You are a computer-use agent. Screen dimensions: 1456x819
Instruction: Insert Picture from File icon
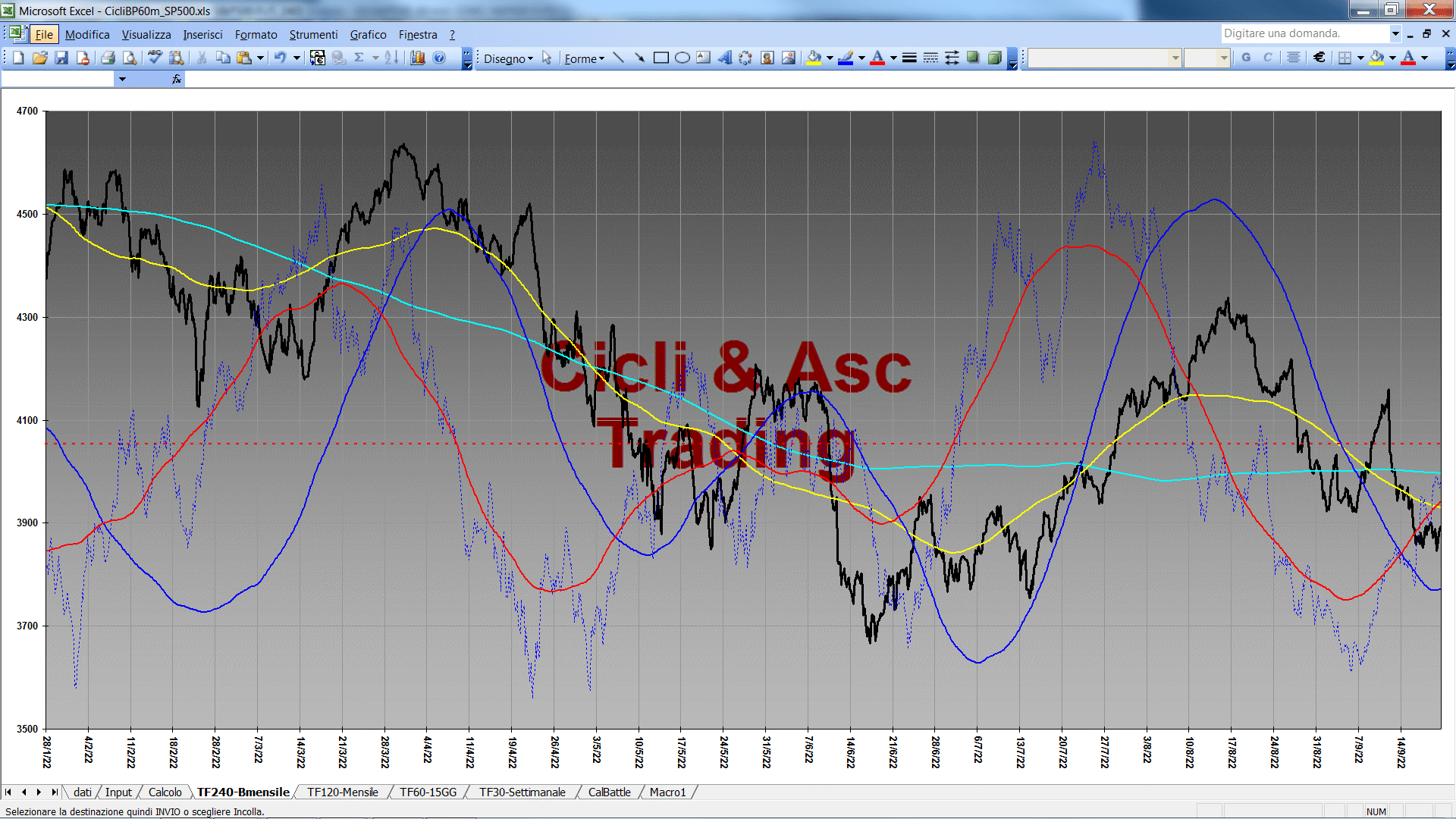789,58
